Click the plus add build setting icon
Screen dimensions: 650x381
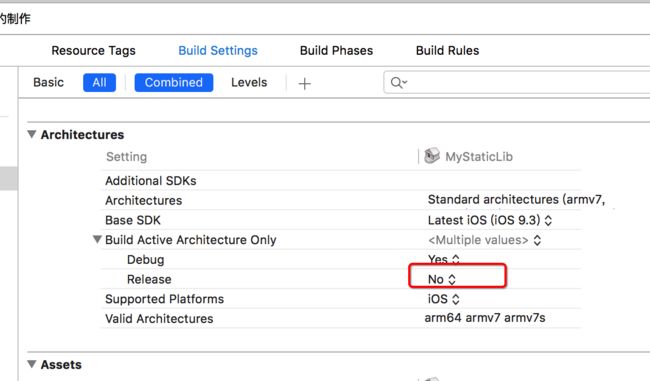[304, 83]
